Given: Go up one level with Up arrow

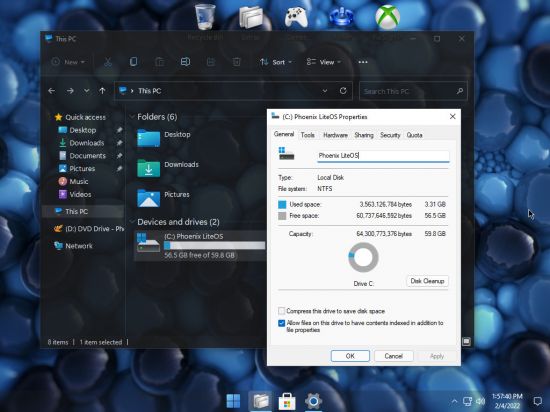Looking at the screenshot, I should point(102,91).
